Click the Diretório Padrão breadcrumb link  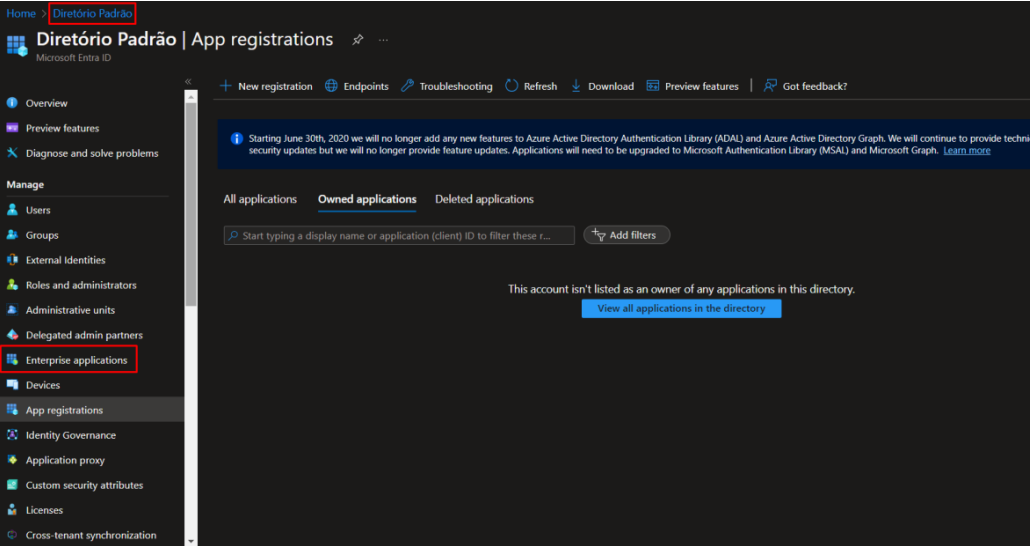pos(93,13)
